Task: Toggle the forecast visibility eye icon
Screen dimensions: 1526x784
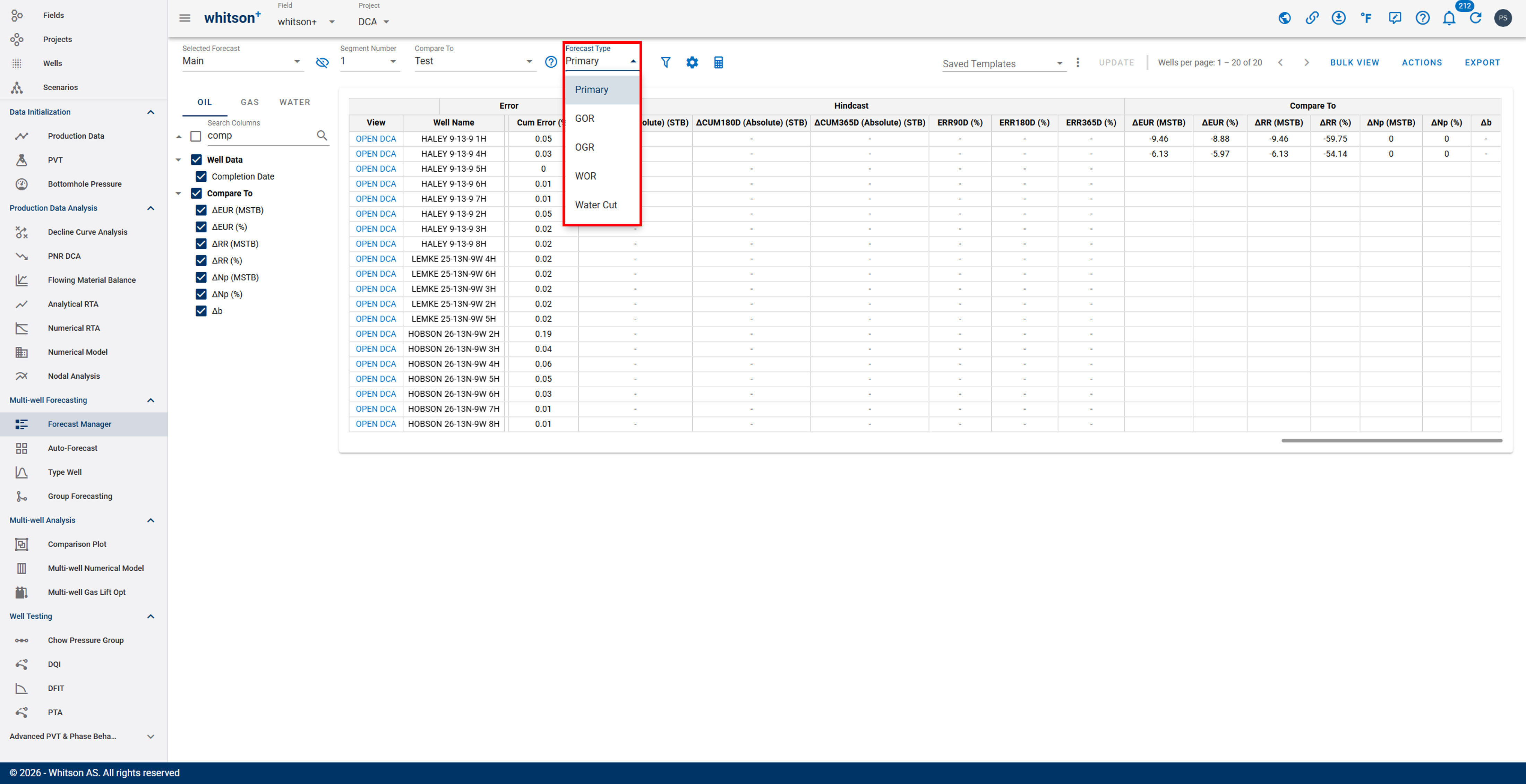Action: pyautogui.click(x=322, y=62)
